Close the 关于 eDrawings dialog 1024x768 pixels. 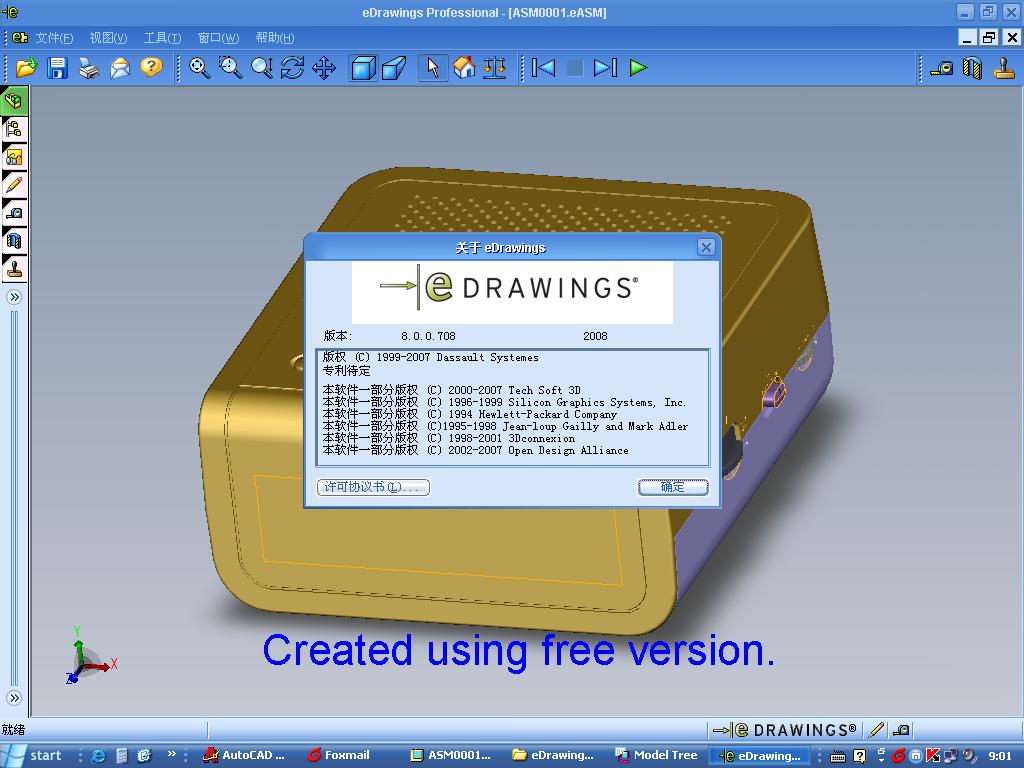[705, 248]
